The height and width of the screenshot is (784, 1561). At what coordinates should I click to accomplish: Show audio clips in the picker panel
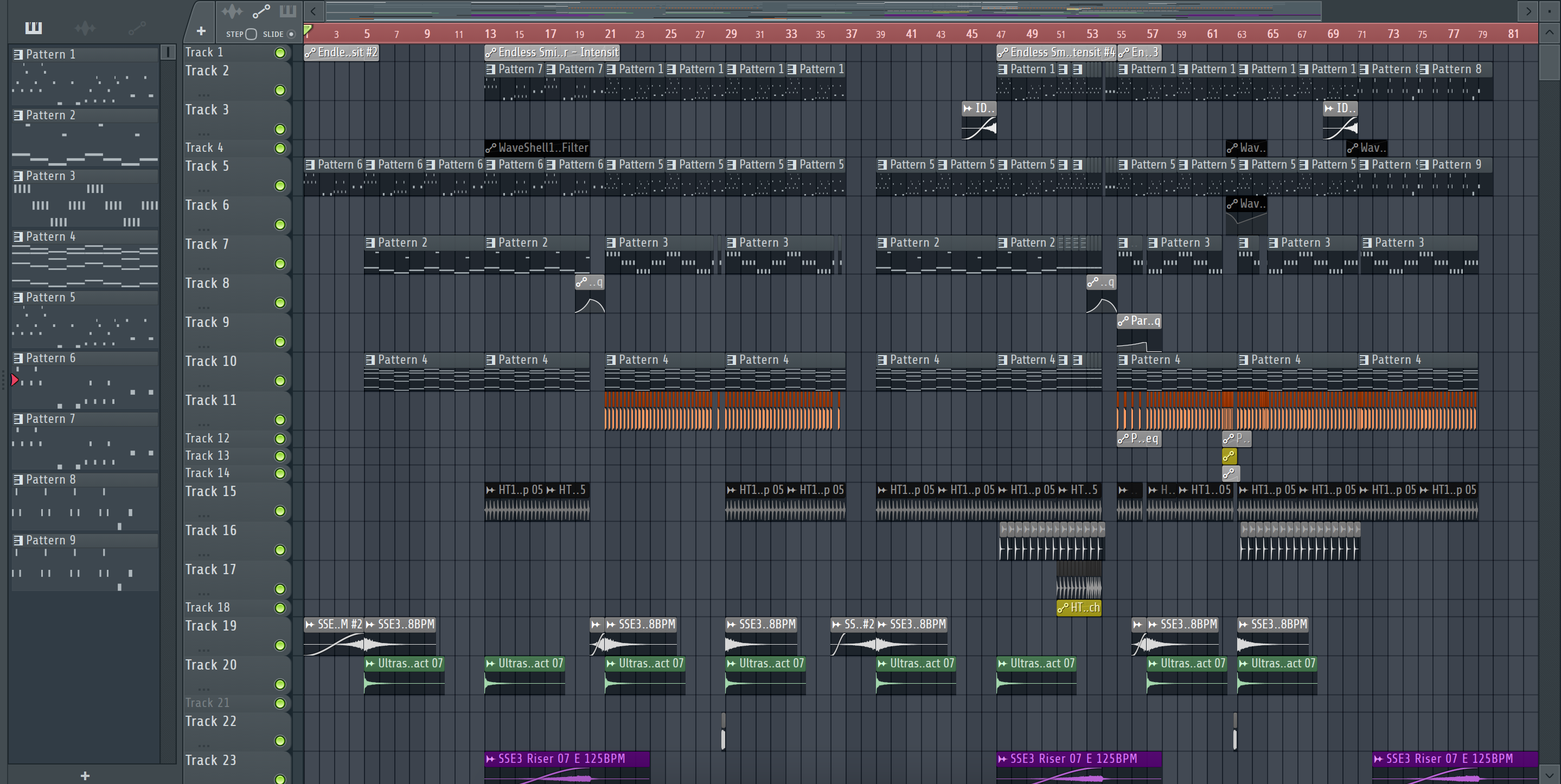coord(85,27)
